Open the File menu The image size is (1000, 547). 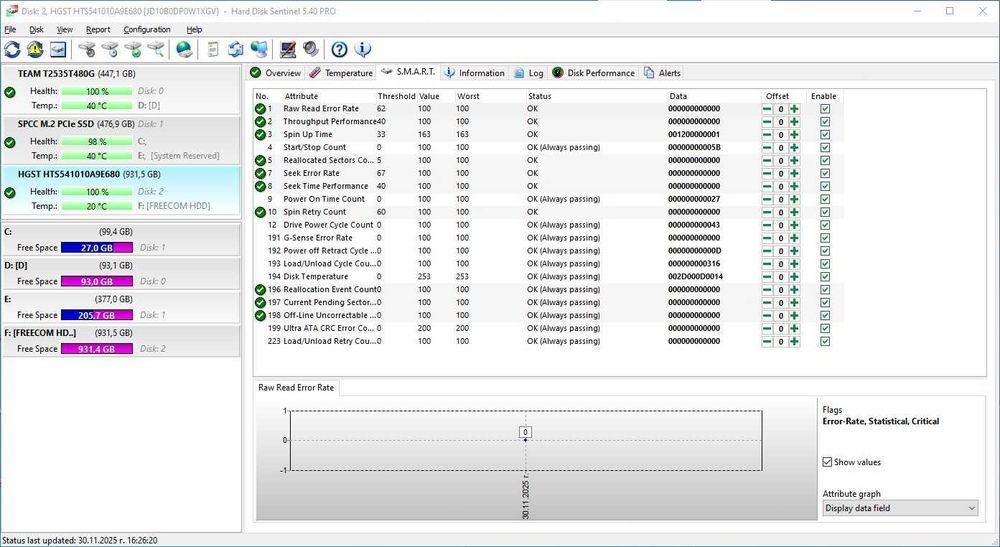point(10,29)
